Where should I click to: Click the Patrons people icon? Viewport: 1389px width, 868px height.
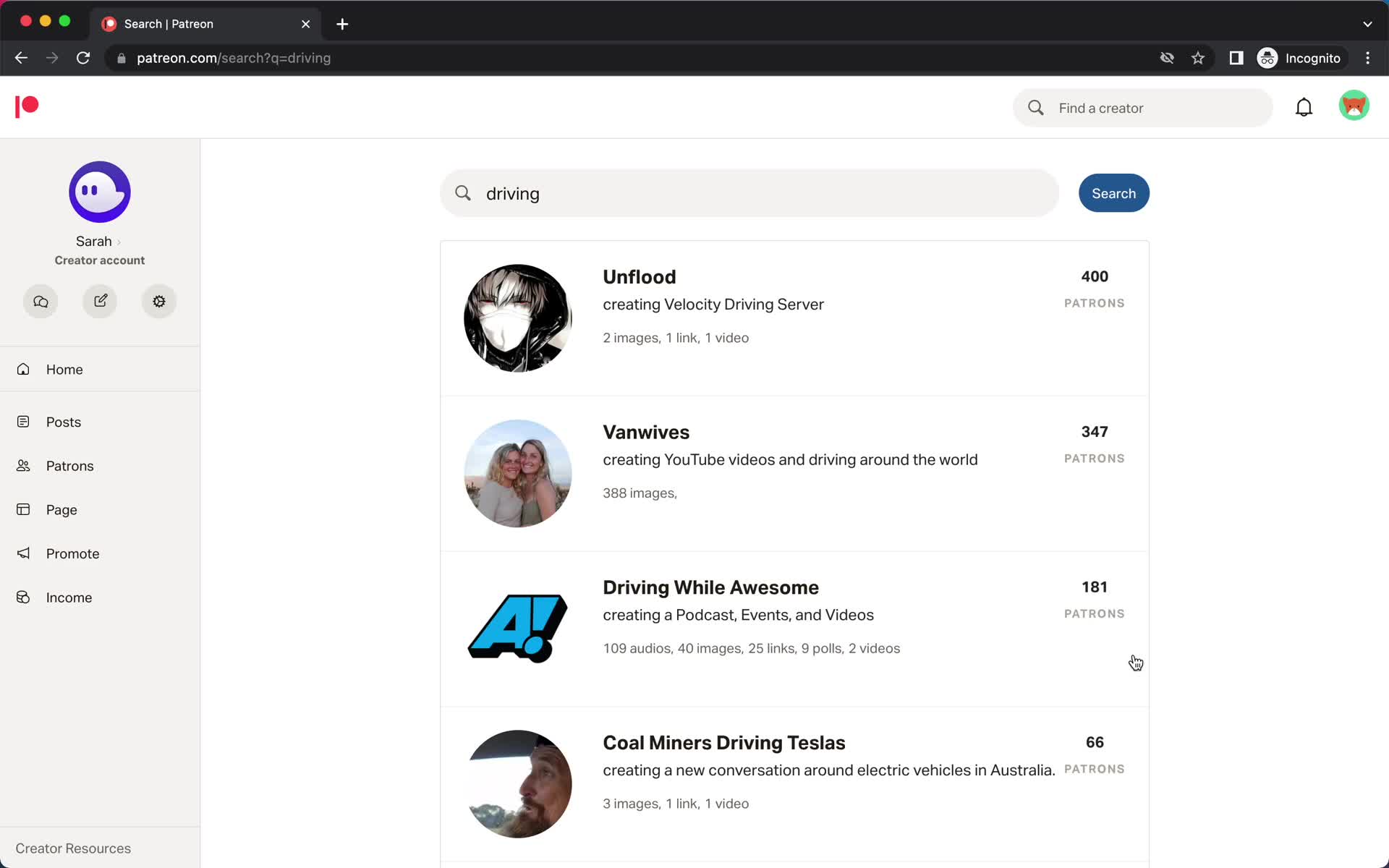(23, 466)
